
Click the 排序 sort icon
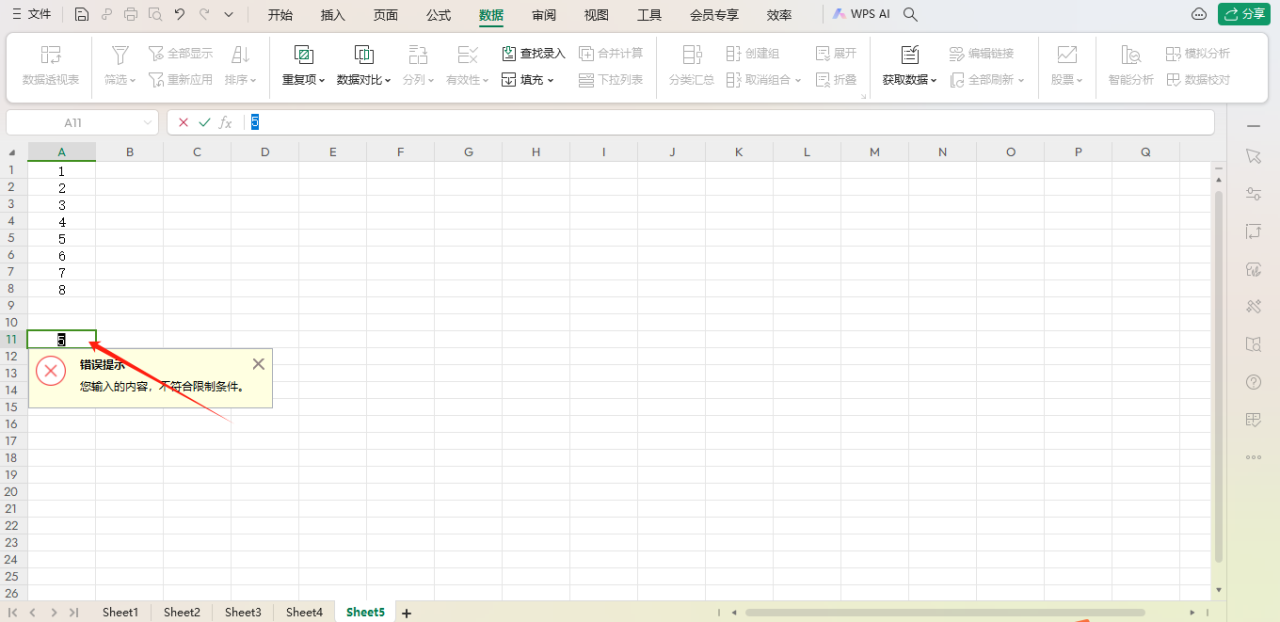[x=241, y=54]
